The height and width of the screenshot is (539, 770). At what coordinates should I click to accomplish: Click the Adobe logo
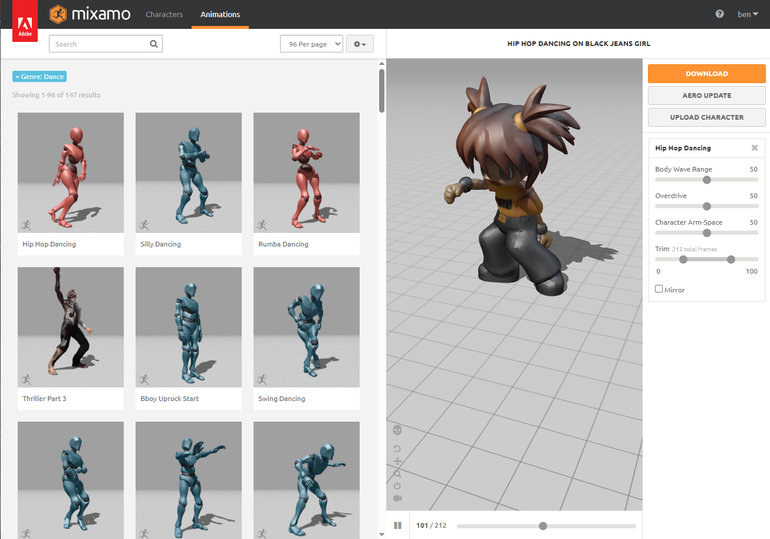tap(25, 21)
